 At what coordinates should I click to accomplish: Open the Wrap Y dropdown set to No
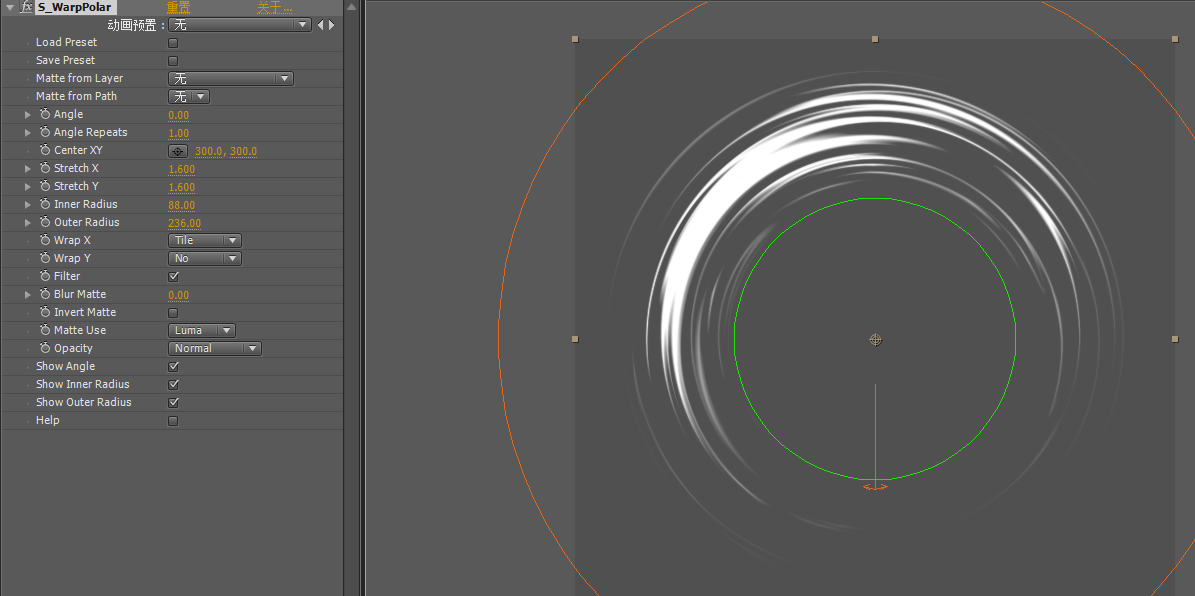point(204,258)
